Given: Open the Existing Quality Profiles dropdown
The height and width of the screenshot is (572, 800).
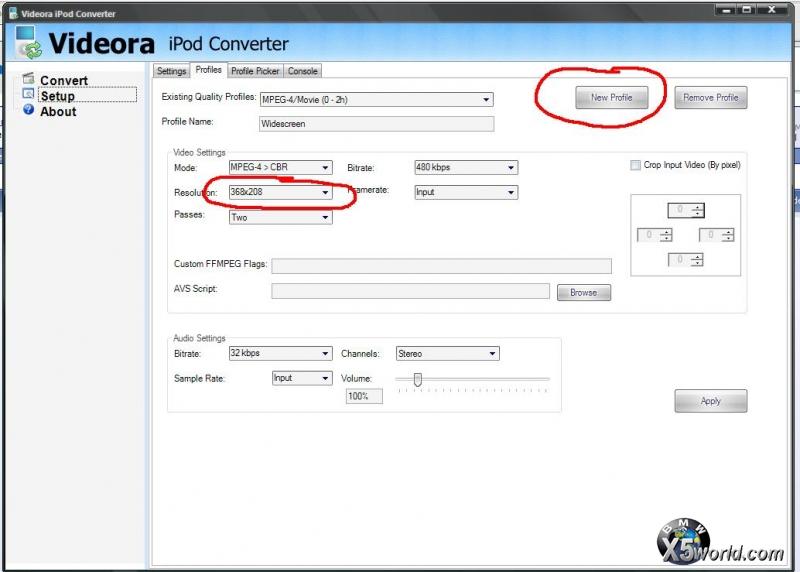Looking at the screenshot, I should pyautogui.click(x=377, y=100).
